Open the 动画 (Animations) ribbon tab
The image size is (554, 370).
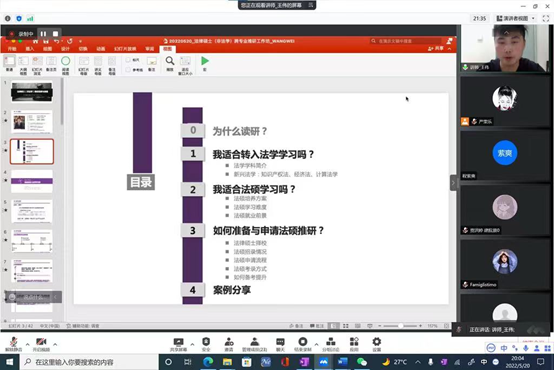point(101,49)
